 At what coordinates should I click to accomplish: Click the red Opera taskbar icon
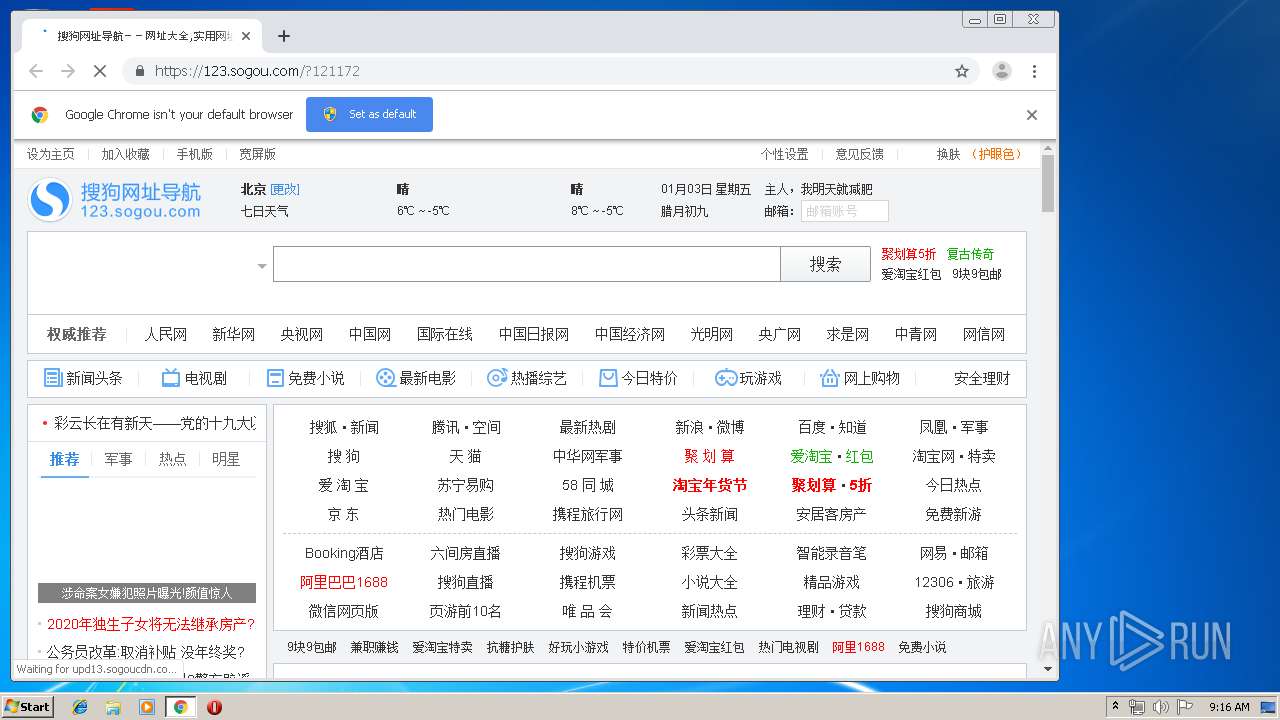214,707
